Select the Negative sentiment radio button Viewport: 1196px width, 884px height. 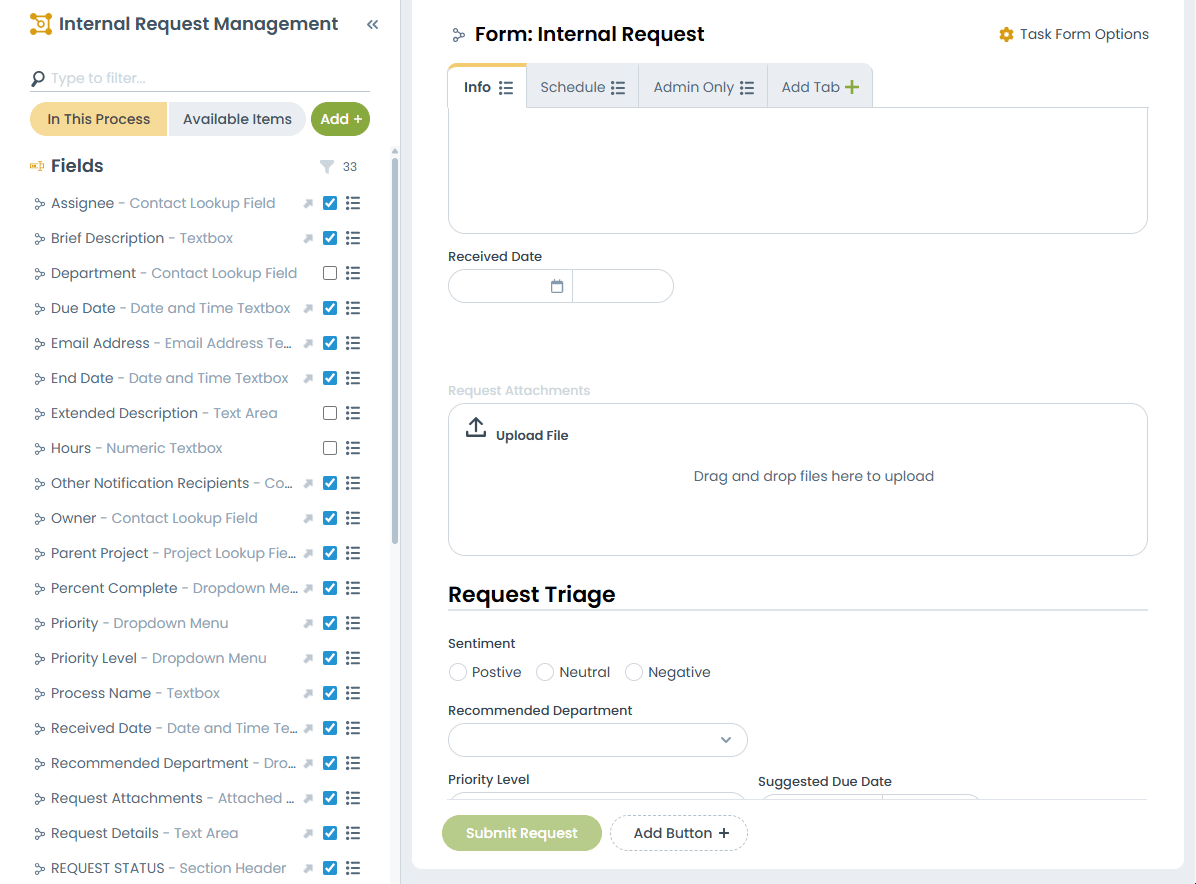coord(634,672)
